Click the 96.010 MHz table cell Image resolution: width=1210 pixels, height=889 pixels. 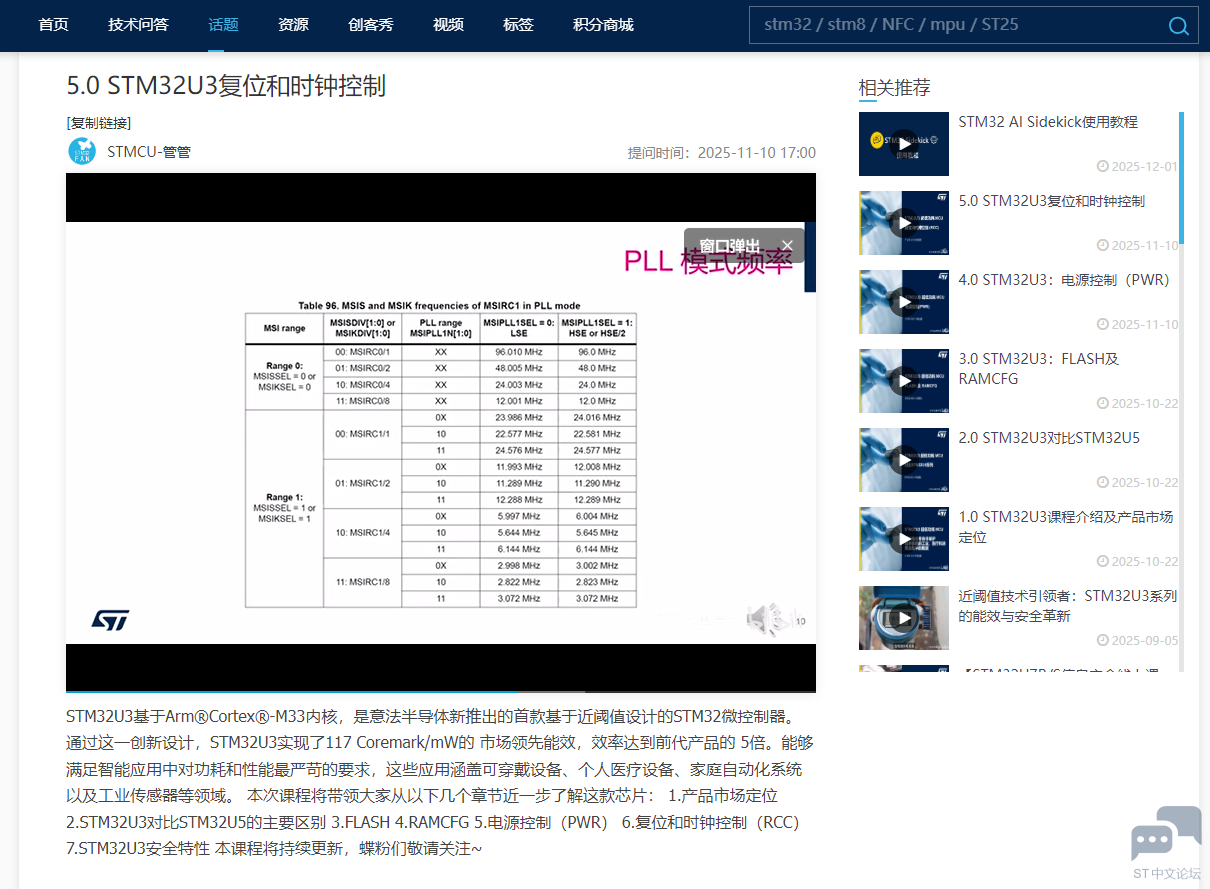pos(518,352)
